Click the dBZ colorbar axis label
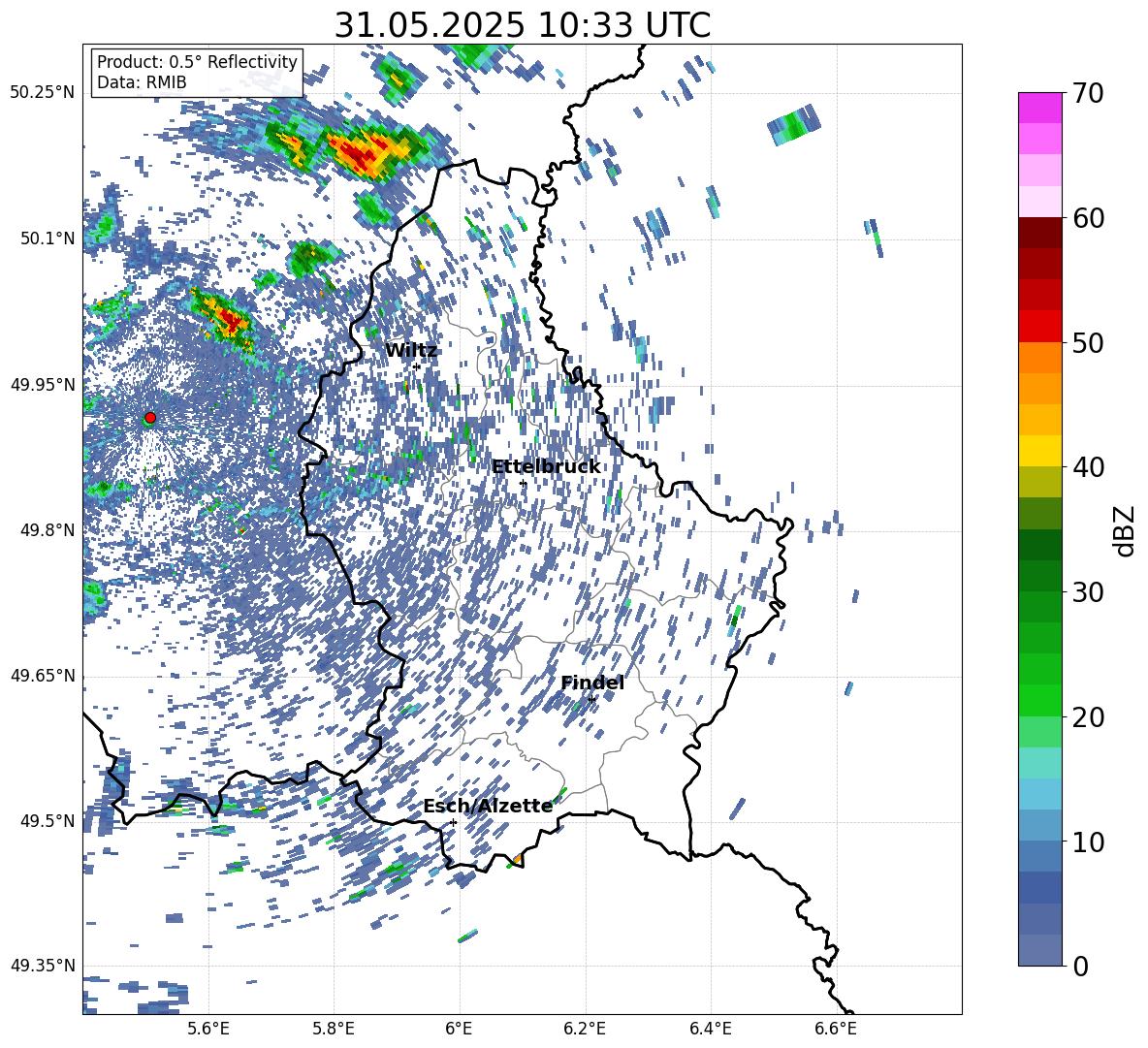This screenshot has width=1148, height=1048. click(x=1126, y=530)
